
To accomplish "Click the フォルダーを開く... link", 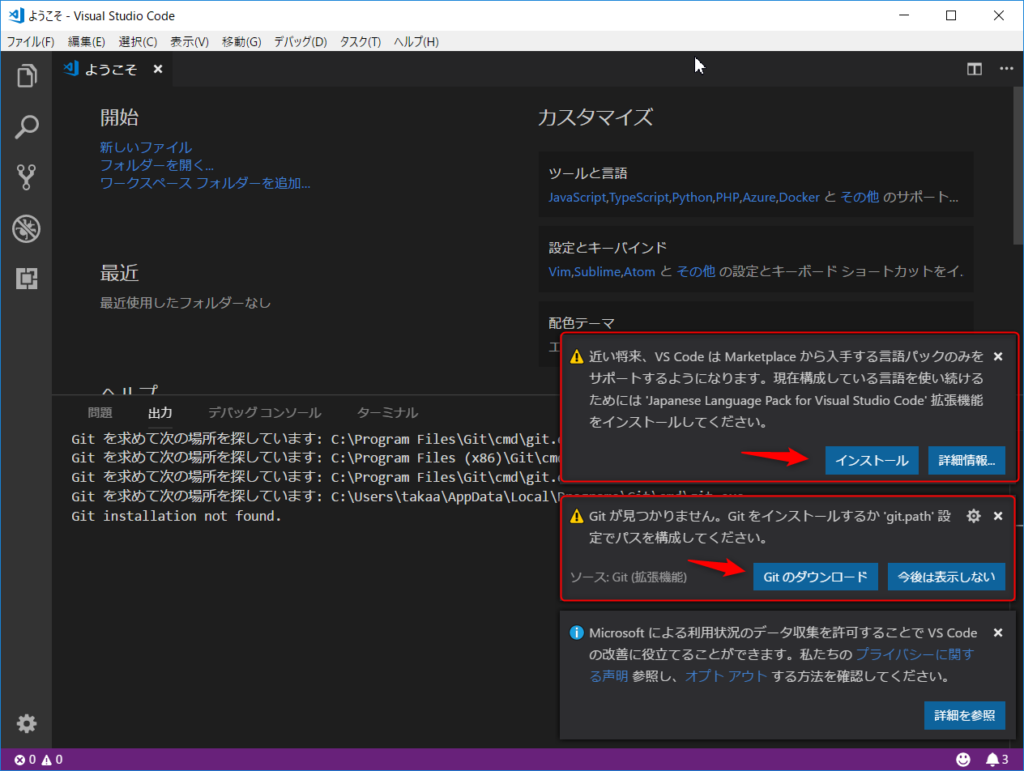I will point(157,165).
